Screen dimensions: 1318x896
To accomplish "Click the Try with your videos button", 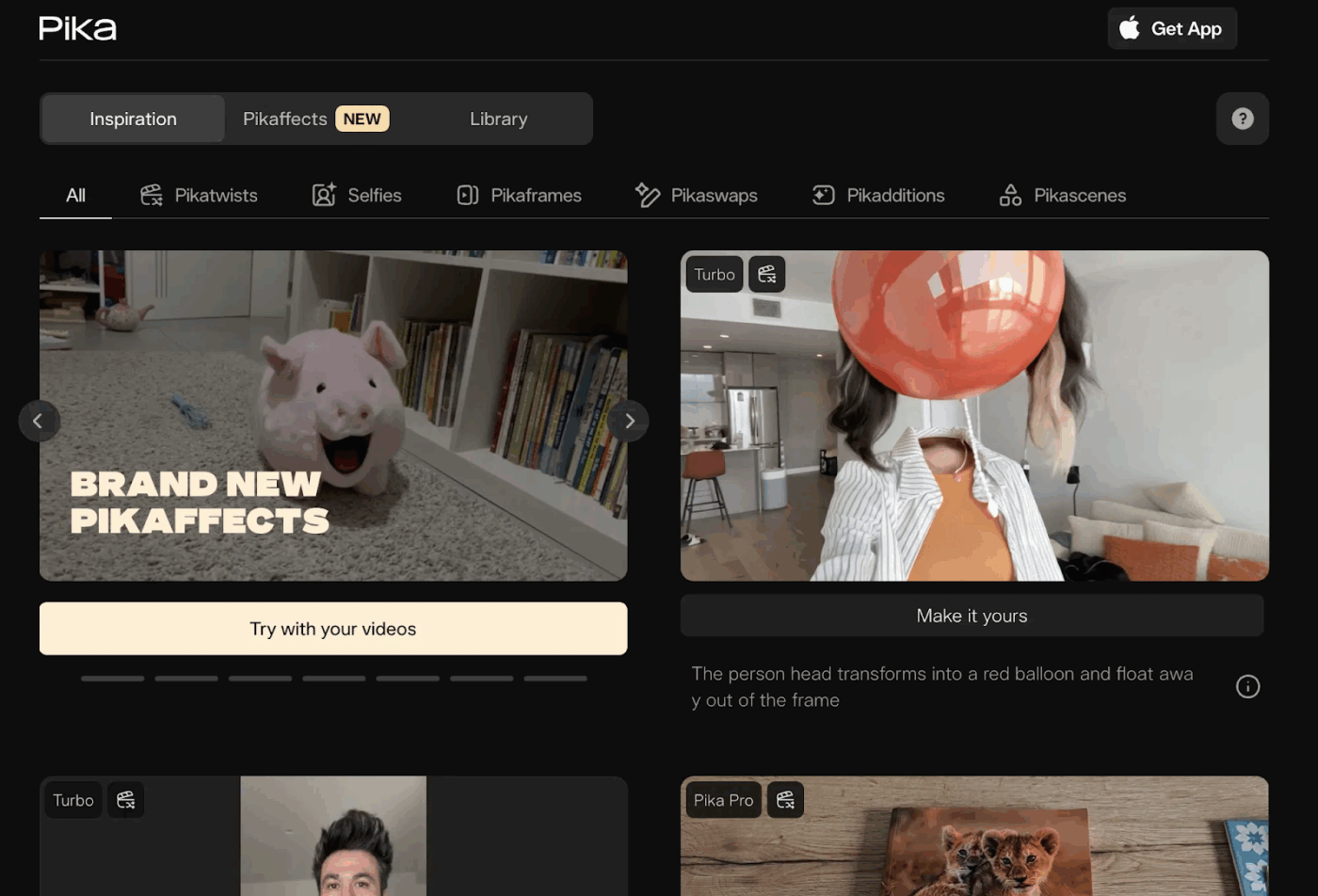I will point(332,628).
